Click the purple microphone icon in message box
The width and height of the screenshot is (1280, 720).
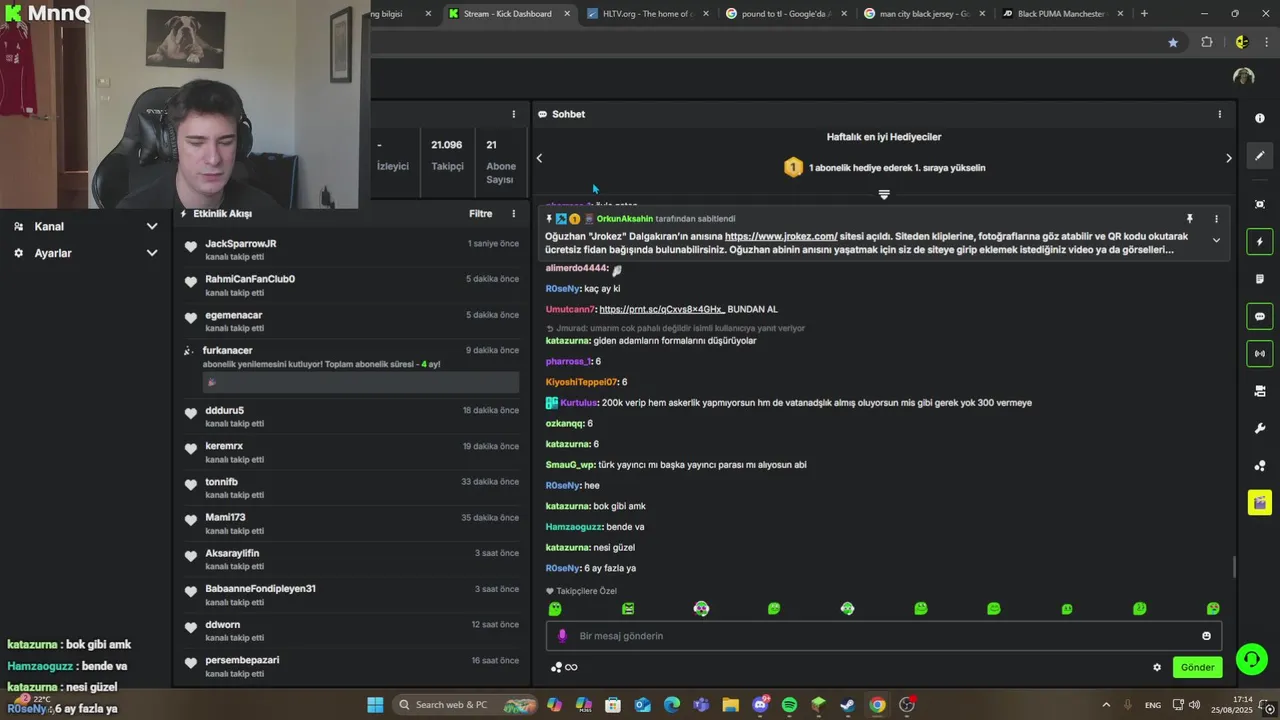click(562, 636)
